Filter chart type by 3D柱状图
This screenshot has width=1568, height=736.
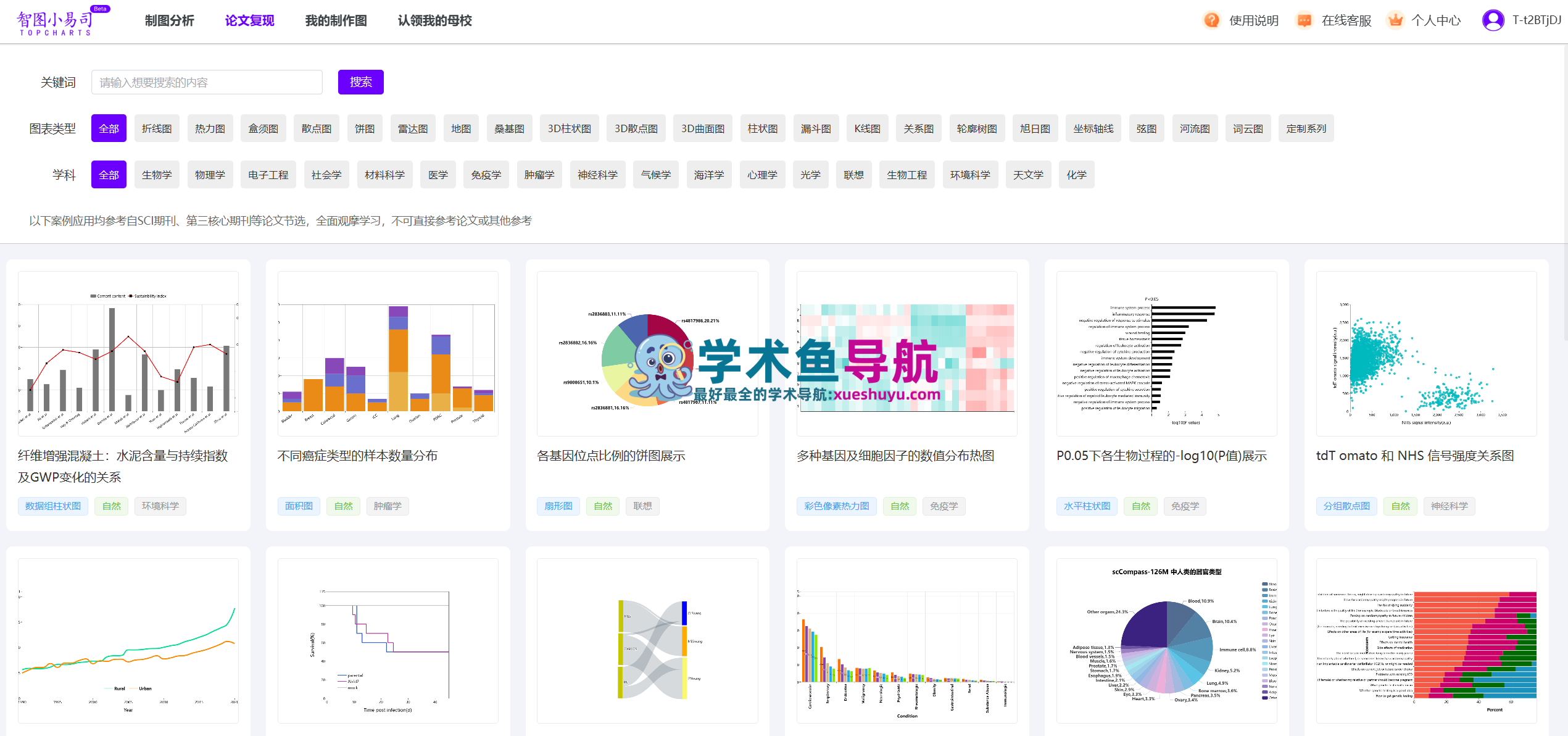coord(570,128)
